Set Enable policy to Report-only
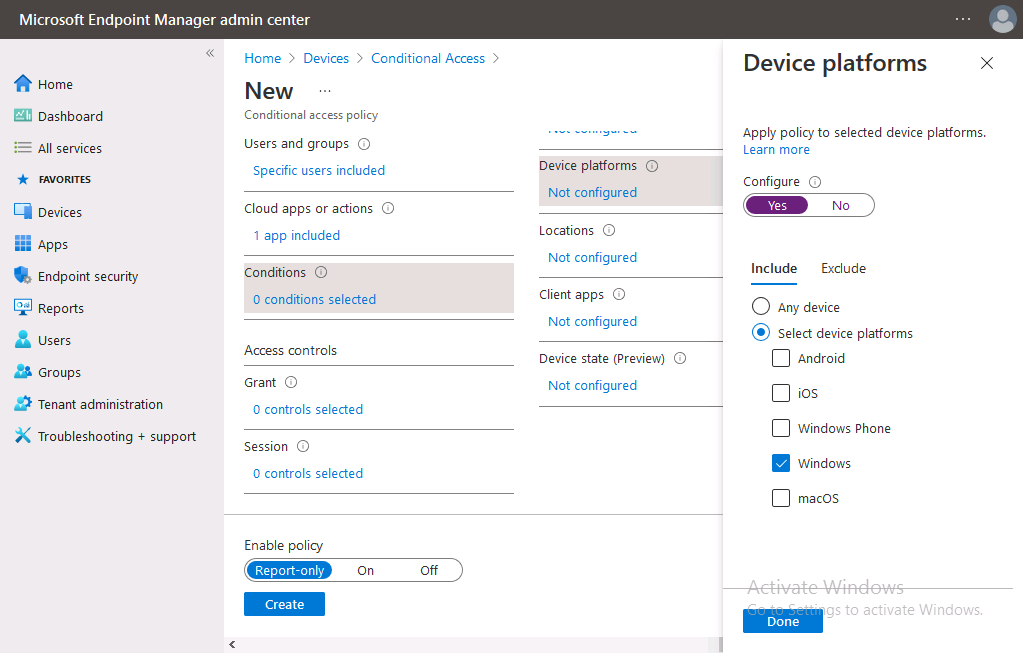 tap(290, 570)
